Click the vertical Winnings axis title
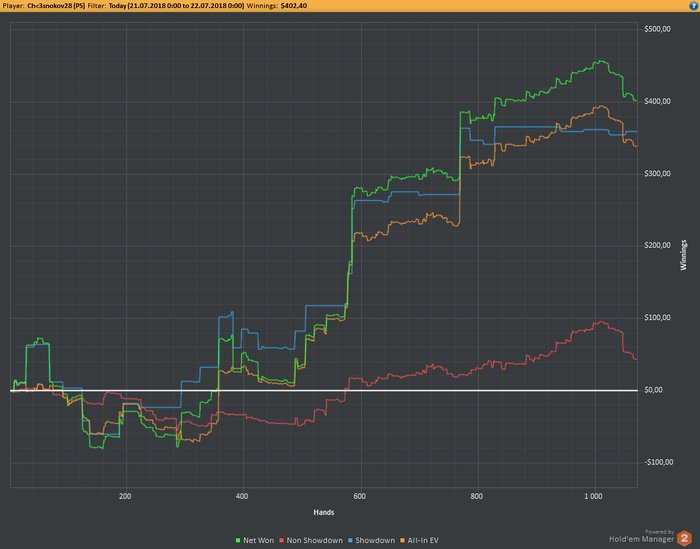The width and height of the screenshot is (700, 549). point(683,255)
